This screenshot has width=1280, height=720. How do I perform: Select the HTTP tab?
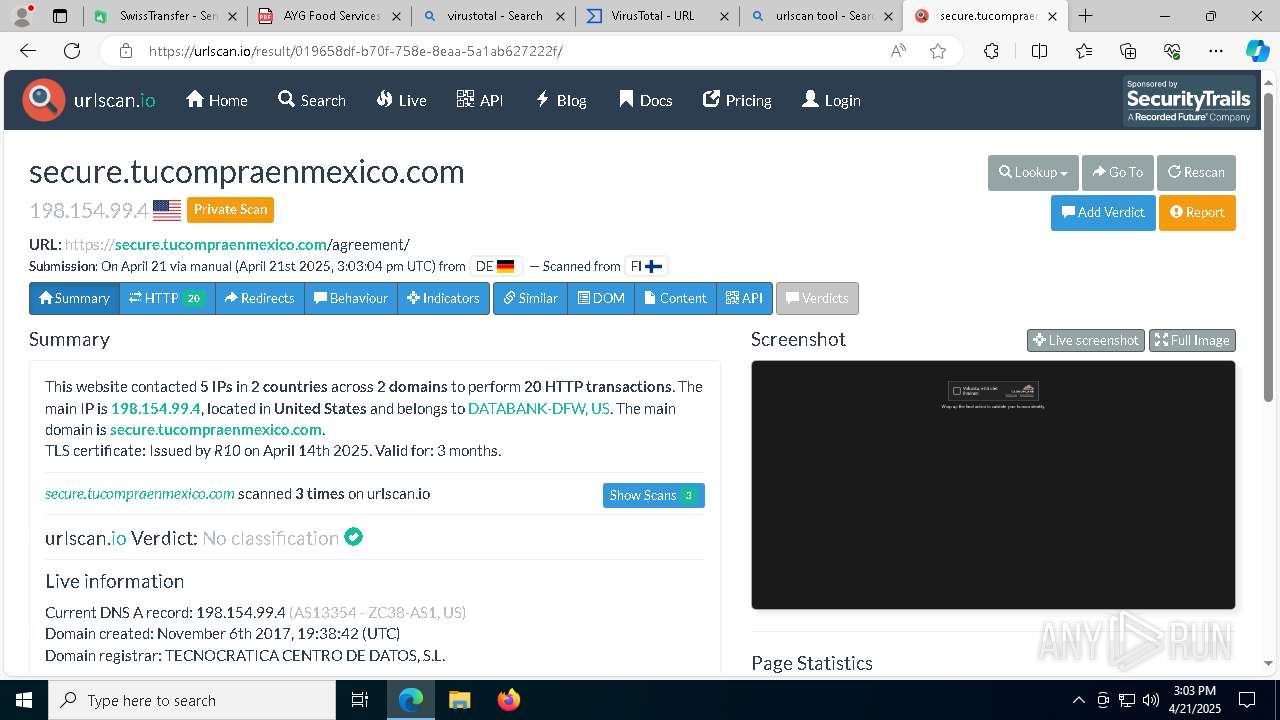point(167,298)
